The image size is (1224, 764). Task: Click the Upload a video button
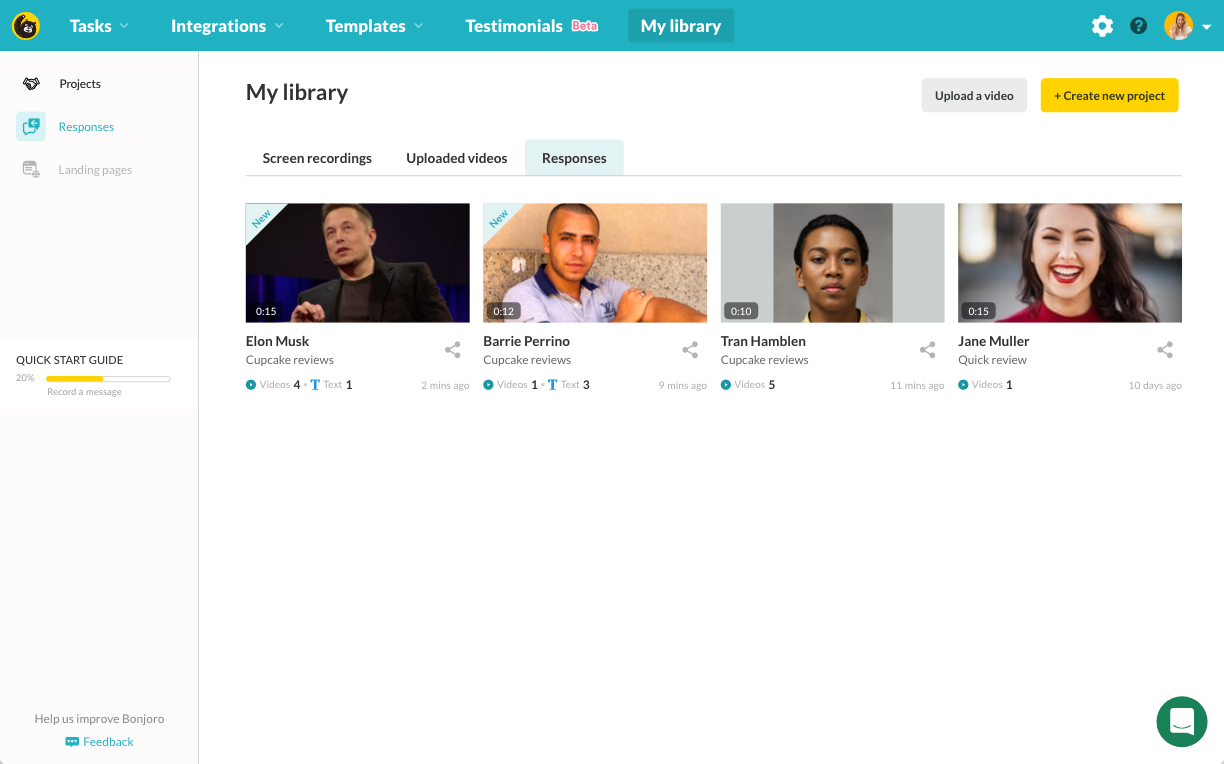point(974,96)
